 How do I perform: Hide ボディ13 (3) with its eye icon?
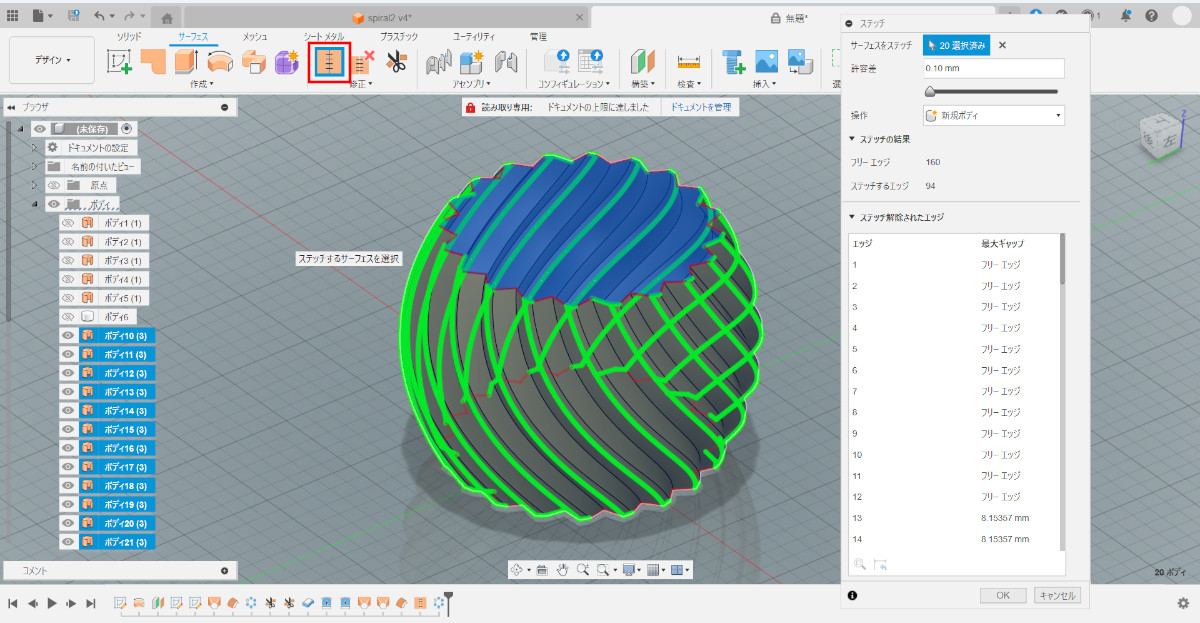[68, 392]
